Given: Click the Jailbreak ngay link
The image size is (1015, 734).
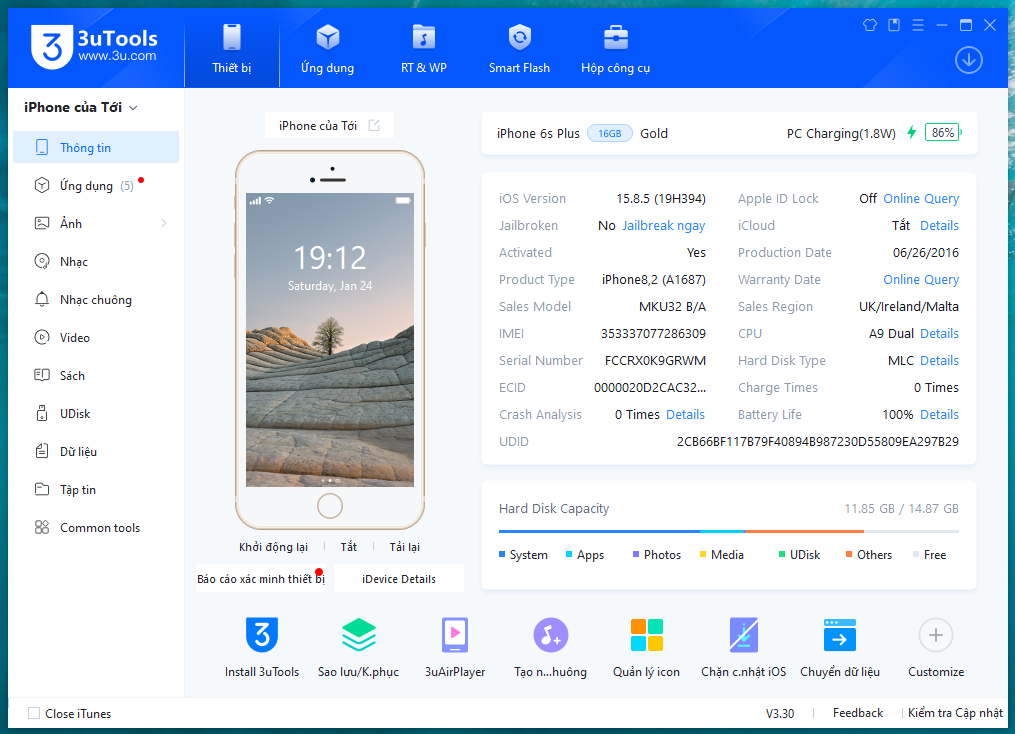Looking at the screenshot, I should point(663,226).
